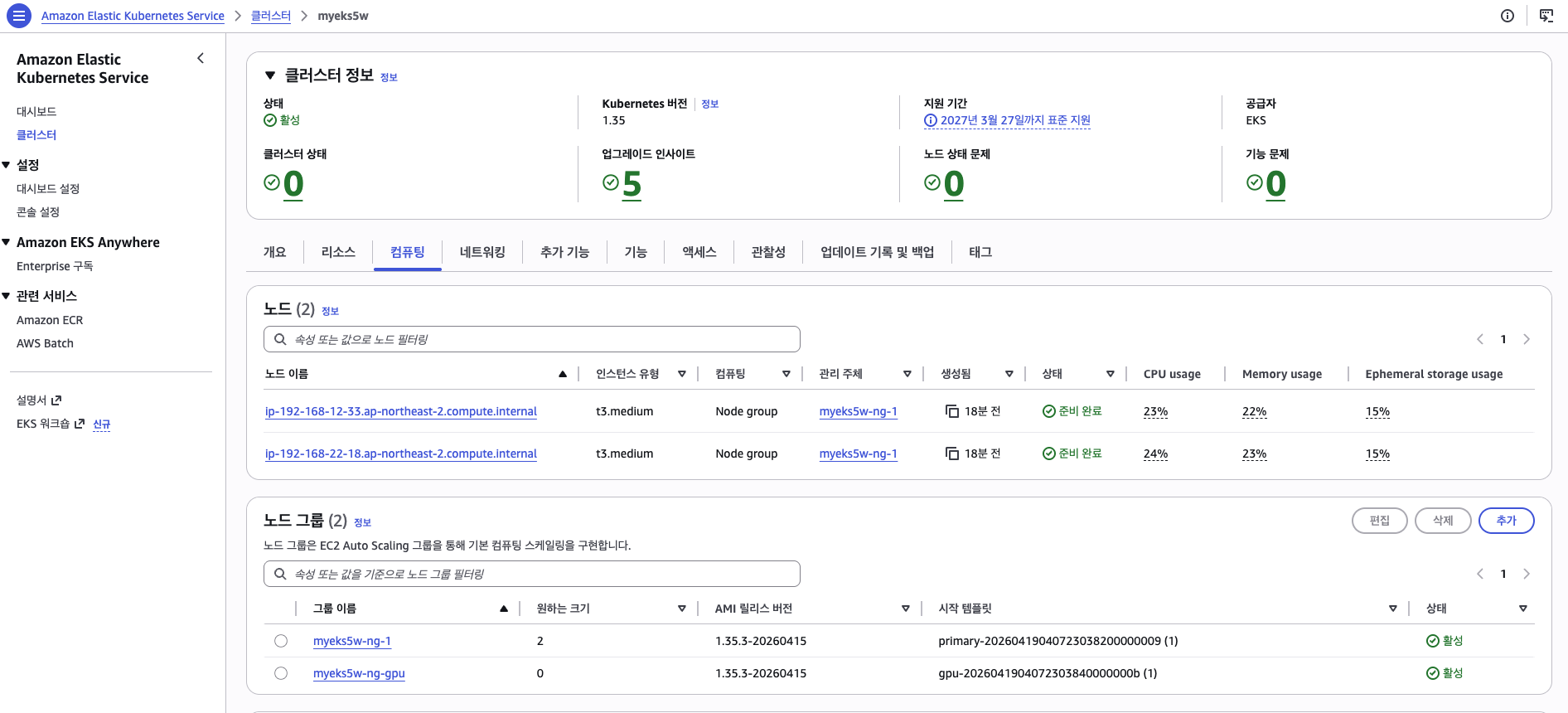
Task: Open the 상태 column sort in node groups
Action: click(x=1522, y=609)
